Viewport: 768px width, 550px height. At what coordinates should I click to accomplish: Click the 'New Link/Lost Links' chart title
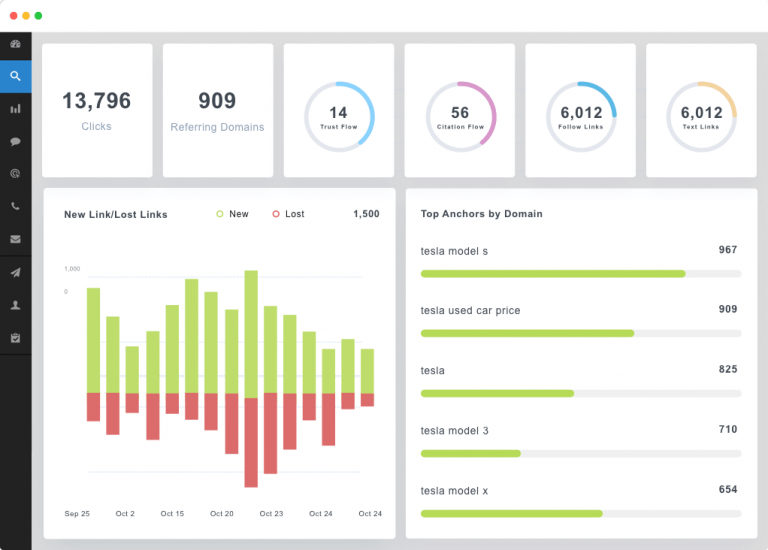(116, 215)
